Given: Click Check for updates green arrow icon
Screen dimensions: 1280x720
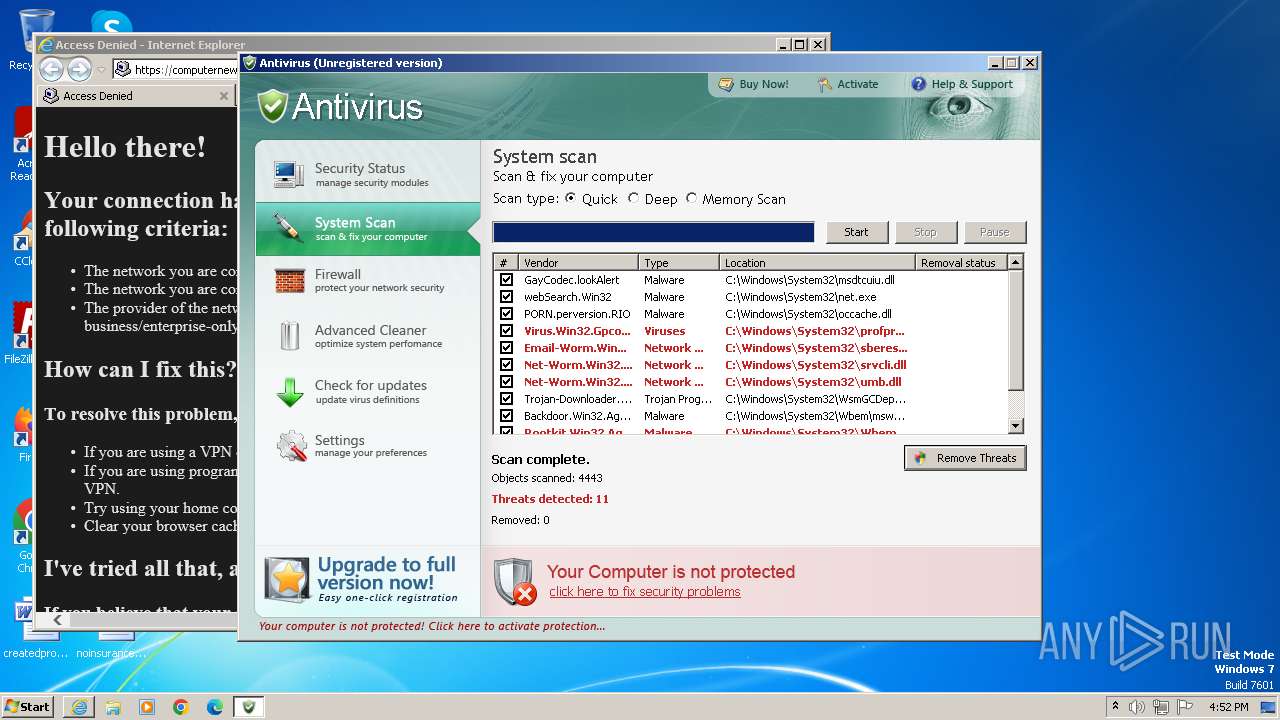Looking at the screenshot, I should coord(289,391).
